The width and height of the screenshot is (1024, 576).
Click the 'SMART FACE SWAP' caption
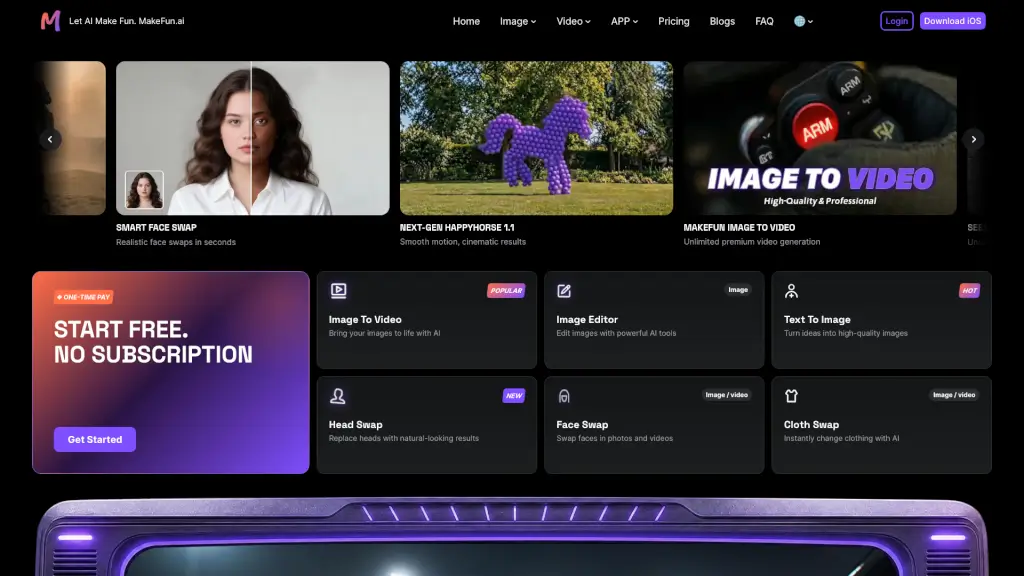pyautogui.click(x=156, y=227)
